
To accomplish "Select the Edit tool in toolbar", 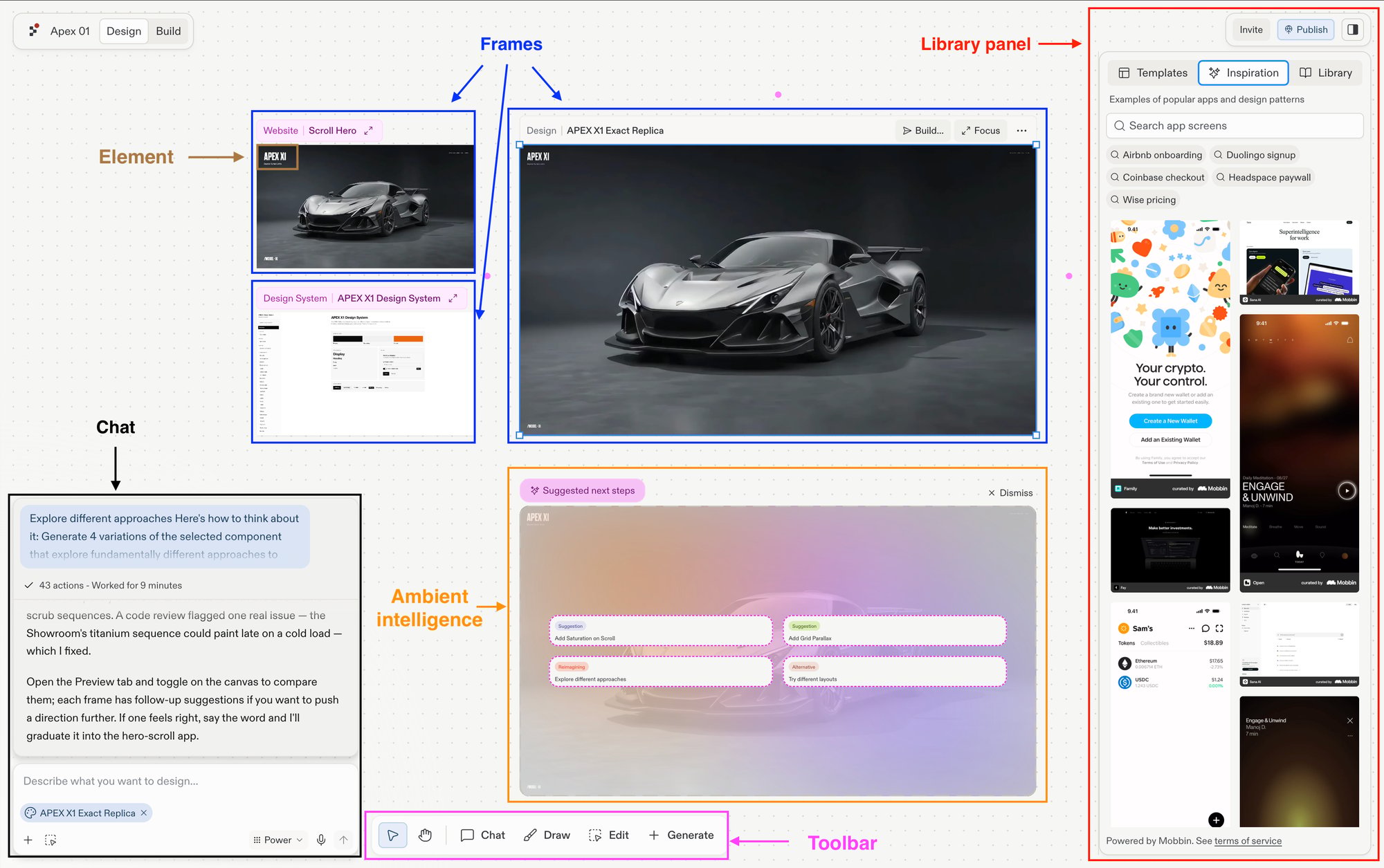I will (x=609, y=835).
